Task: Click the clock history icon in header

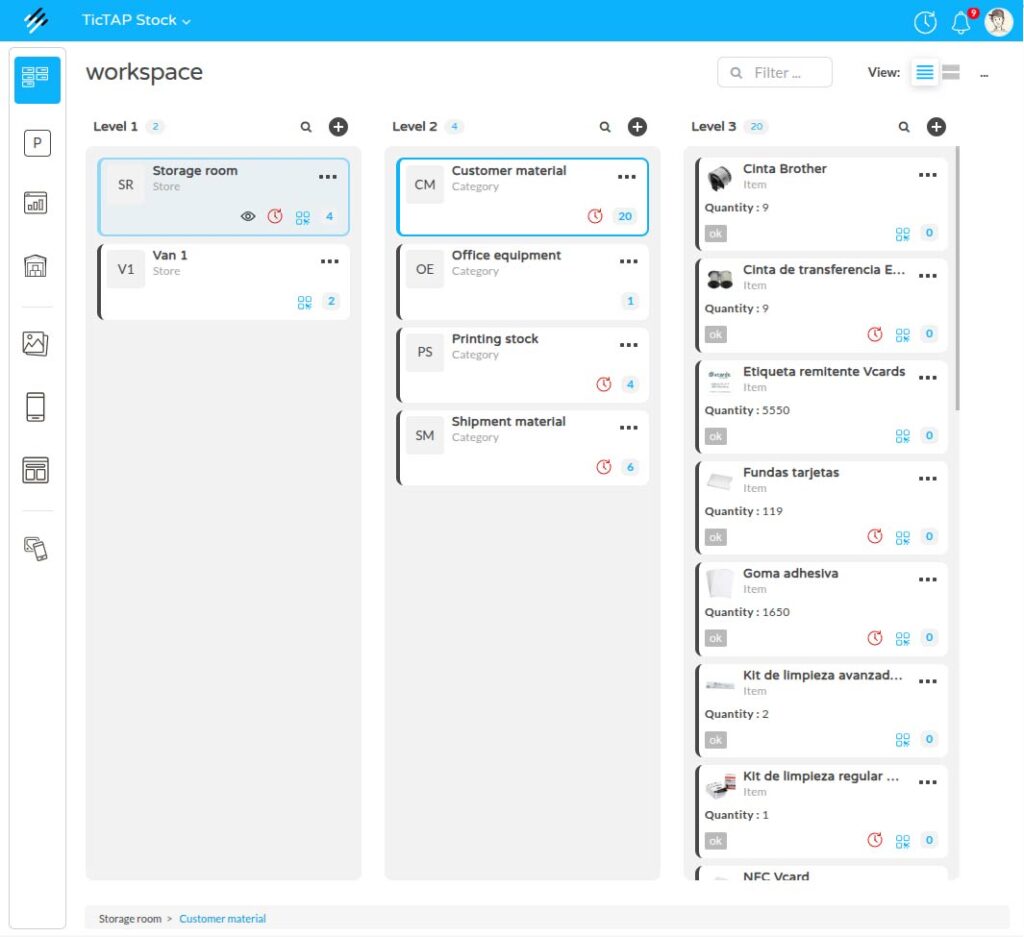Action: point(925,22)
